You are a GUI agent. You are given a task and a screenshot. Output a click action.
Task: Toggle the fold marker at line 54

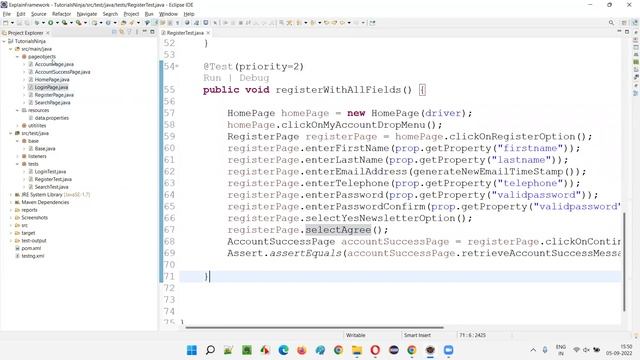click(177, 66)
